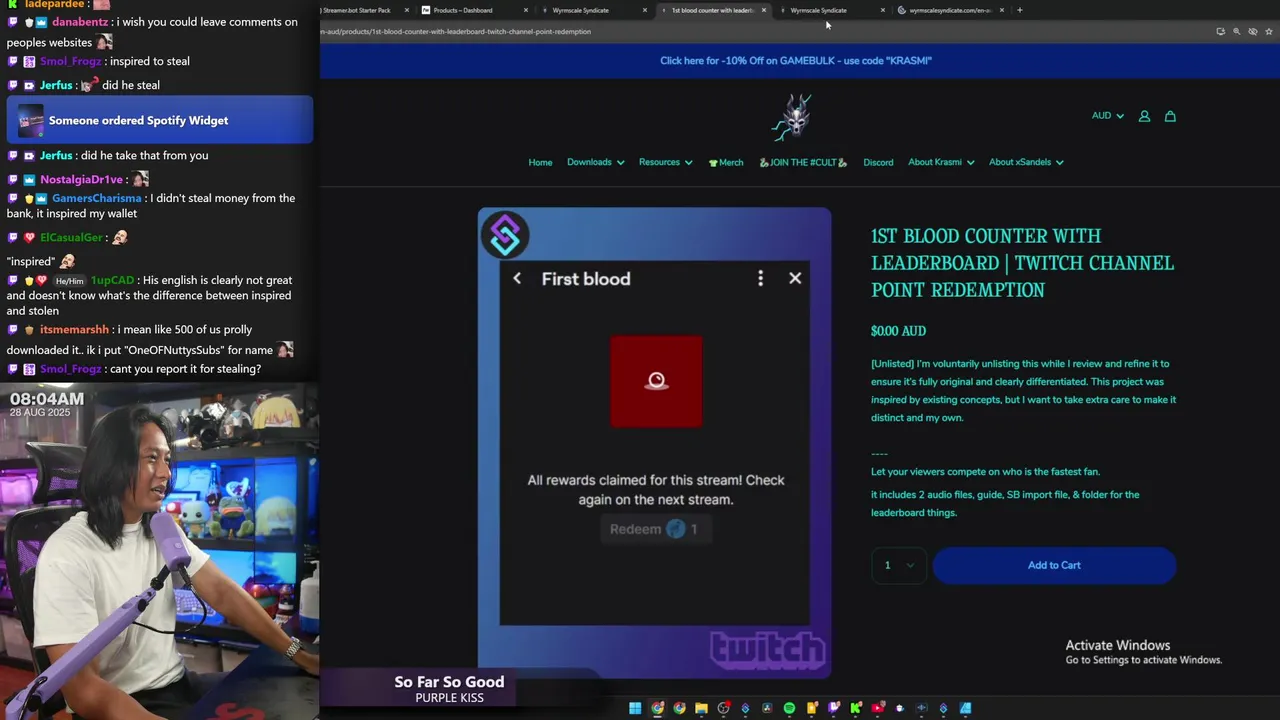Image resolution: width=1280 pixels, height=720 pixels.
Task: Open the YouTube taskbar icon
Action: coord(877,708)
